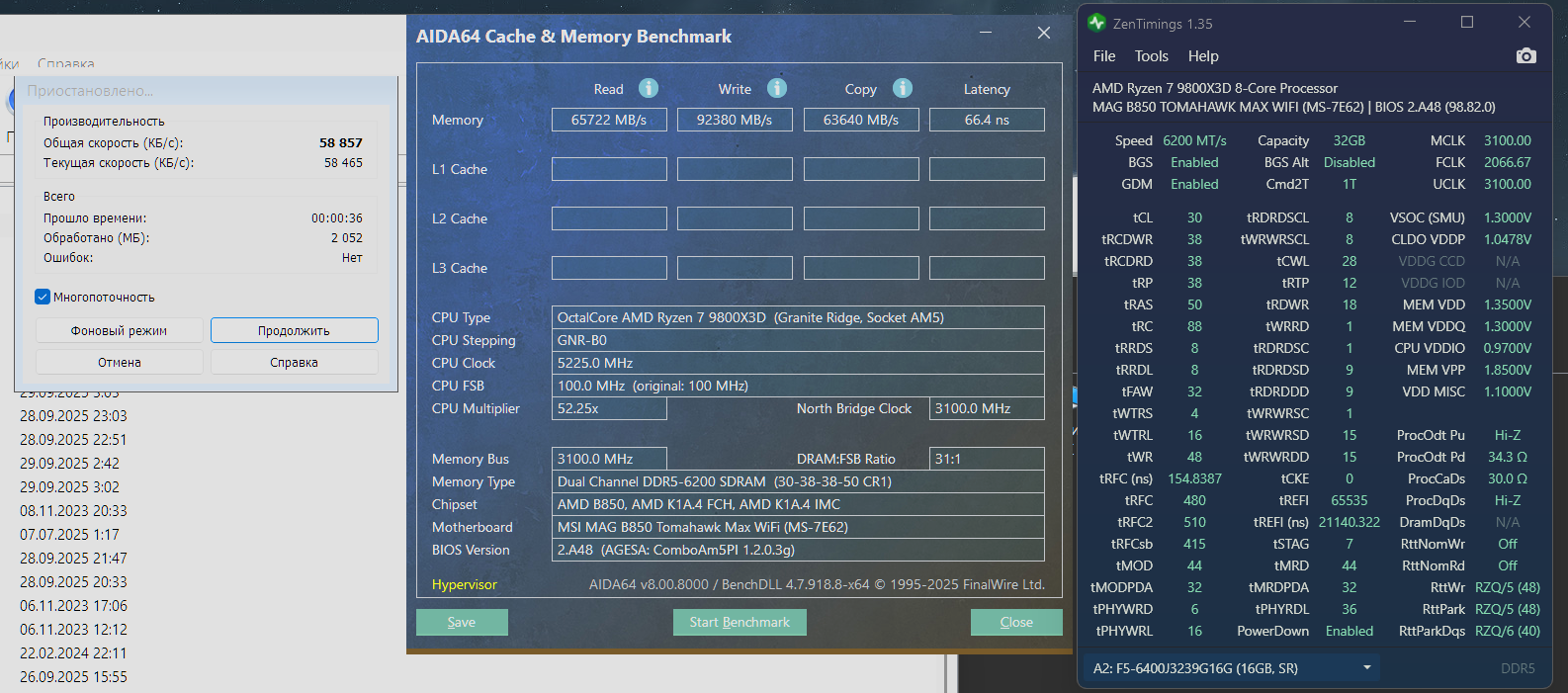Minimize the ZenTimings window
This screenshot has height=693, width=1568.
coord(1410,22)
